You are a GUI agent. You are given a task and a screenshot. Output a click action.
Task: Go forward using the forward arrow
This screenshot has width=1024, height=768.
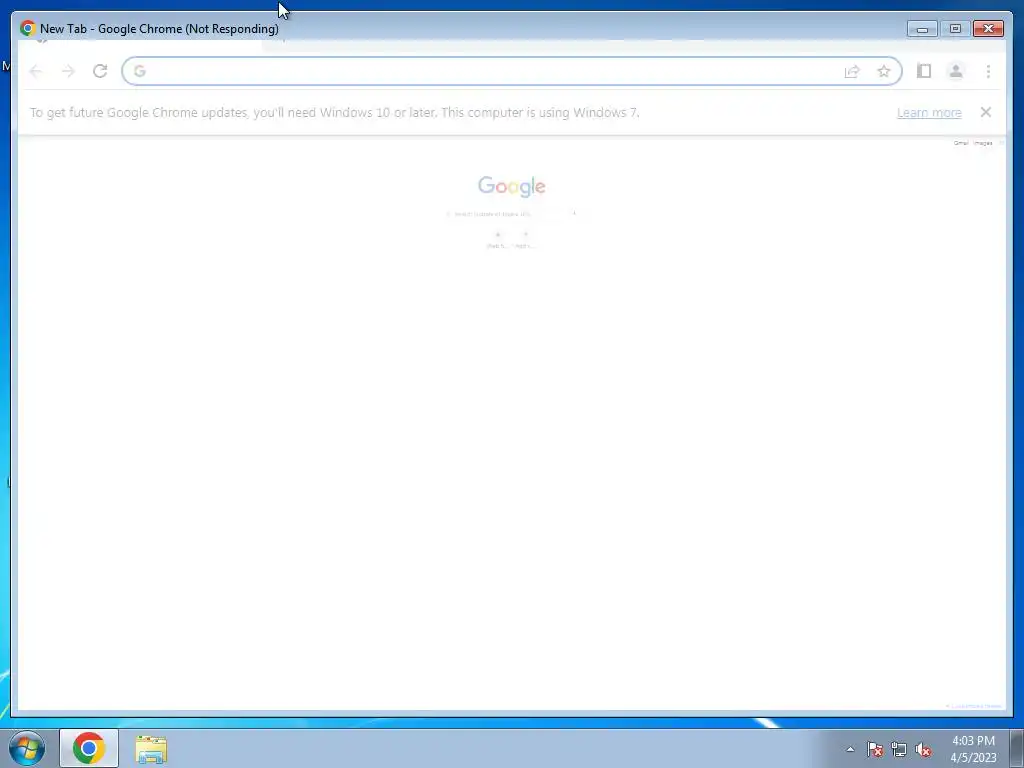[68, 71]
